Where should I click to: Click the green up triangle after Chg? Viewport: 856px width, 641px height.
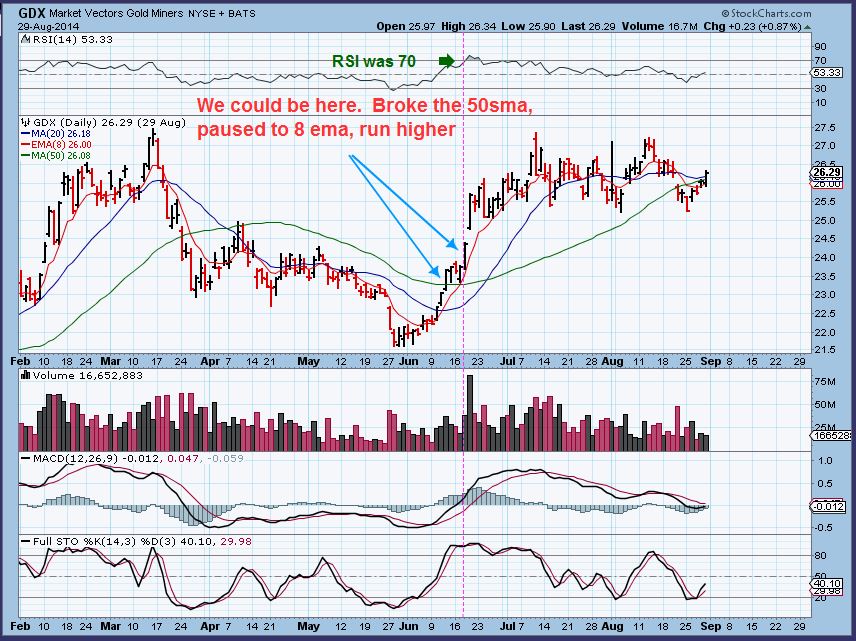tap(807, 27)
